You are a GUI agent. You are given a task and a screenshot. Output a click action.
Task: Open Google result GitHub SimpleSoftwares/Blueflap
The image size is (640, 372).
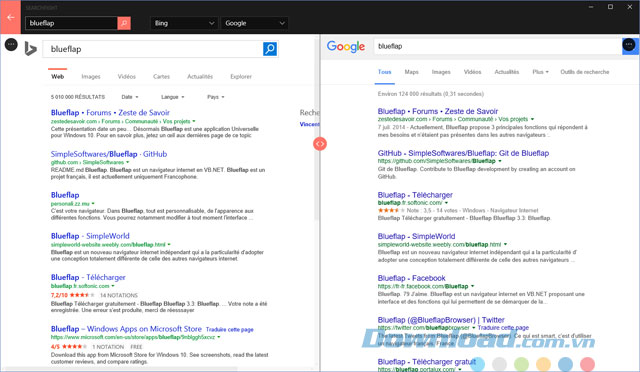pyautogui.click(x=463, y=153)
